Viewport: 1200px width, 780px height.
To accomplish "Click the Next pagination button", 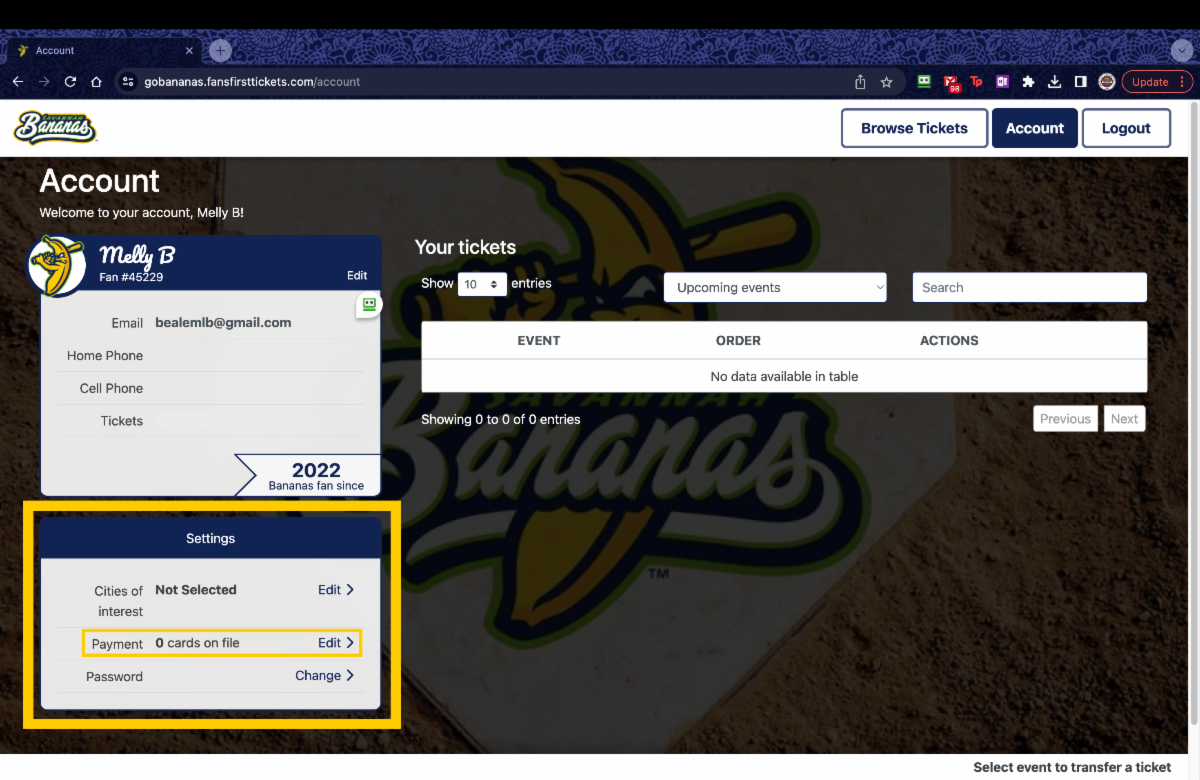I will 1124,419.
